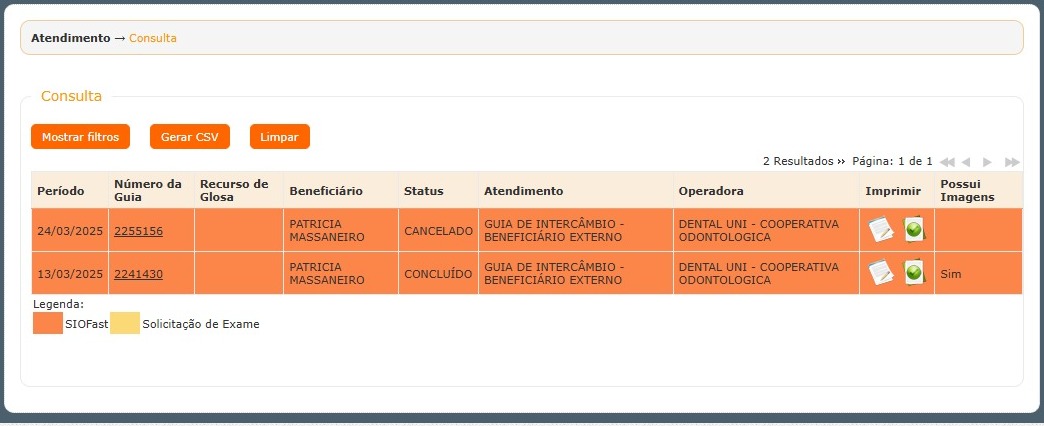Click the Solicitação de Exame yellow swatch
Image resolution: width=1044 pixels, height=426 pixels.
coord(125,323)
